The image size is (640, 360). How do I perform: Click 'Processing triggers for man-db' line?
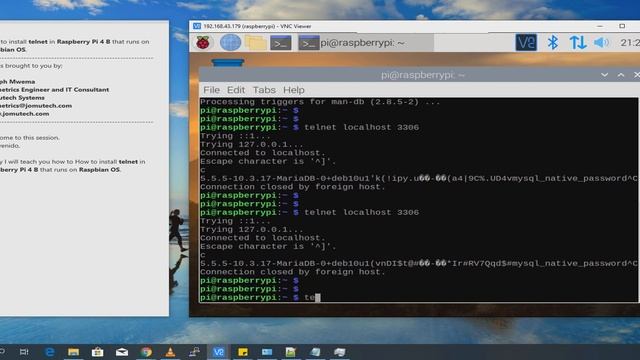click(x=320, y=102)
